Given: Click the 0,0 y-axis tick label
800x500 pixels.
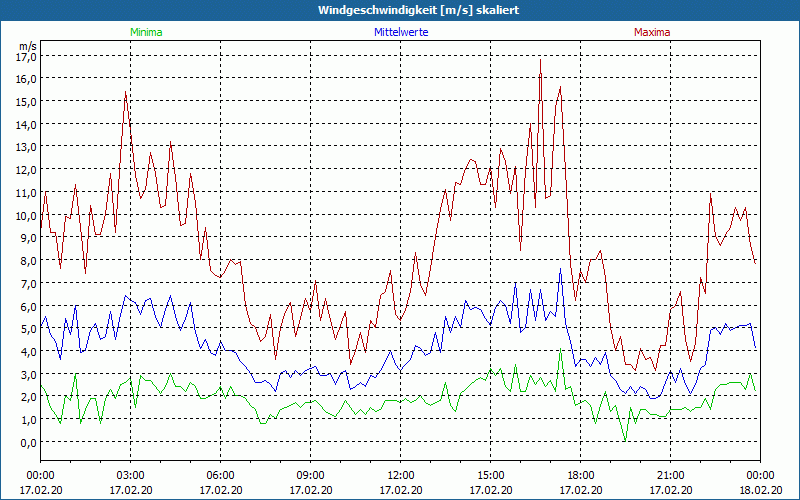Looking at the screenshot, I should tap(27, 442).
